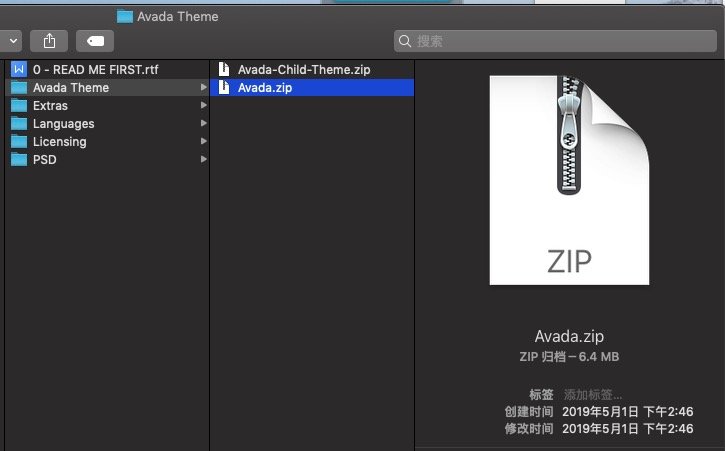Click the Avada Theme folder icon in list

(x=19, y=88)
